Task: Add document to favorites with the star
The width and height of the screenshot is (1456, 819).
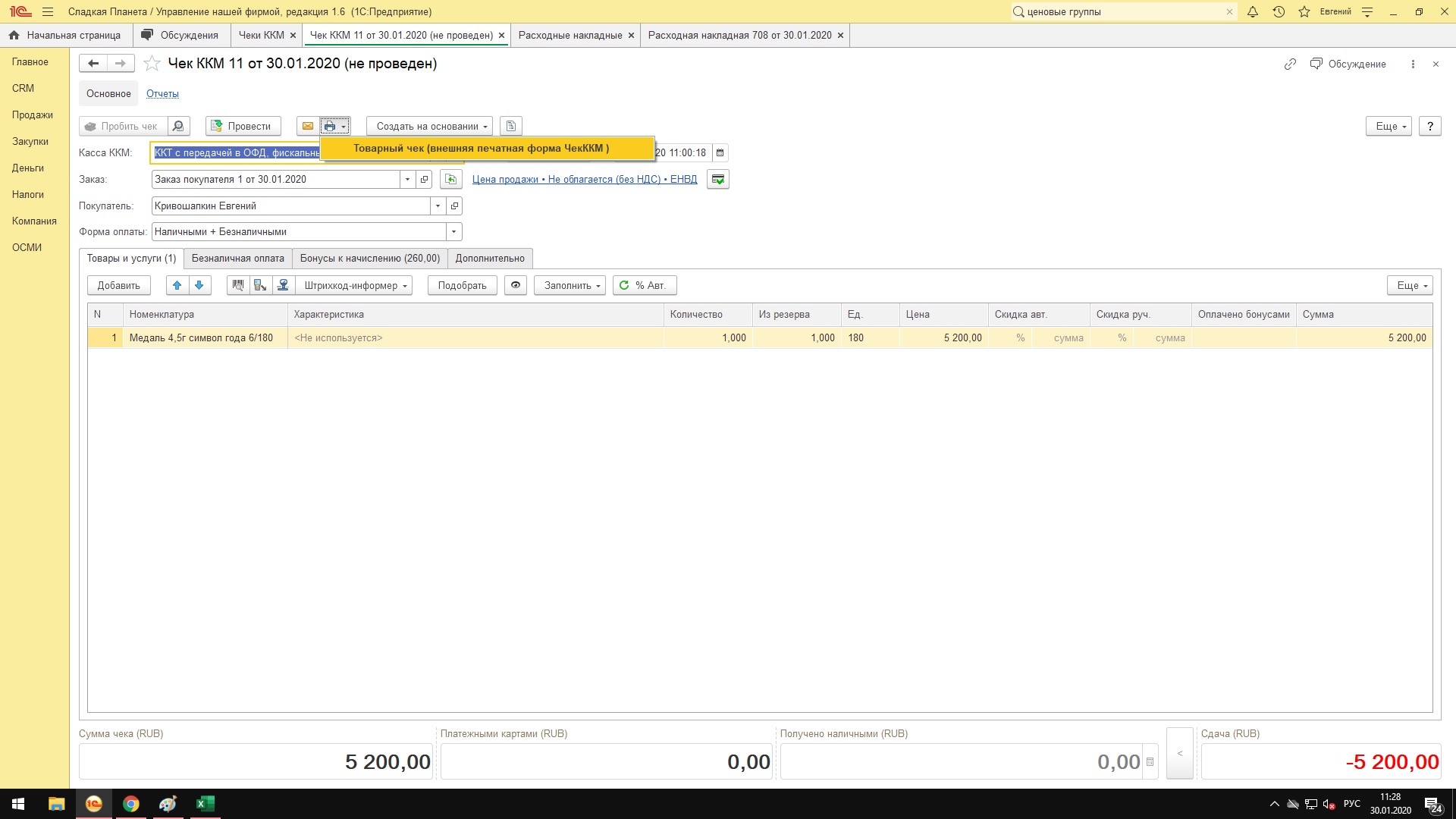Action: (x=152, y=64)
